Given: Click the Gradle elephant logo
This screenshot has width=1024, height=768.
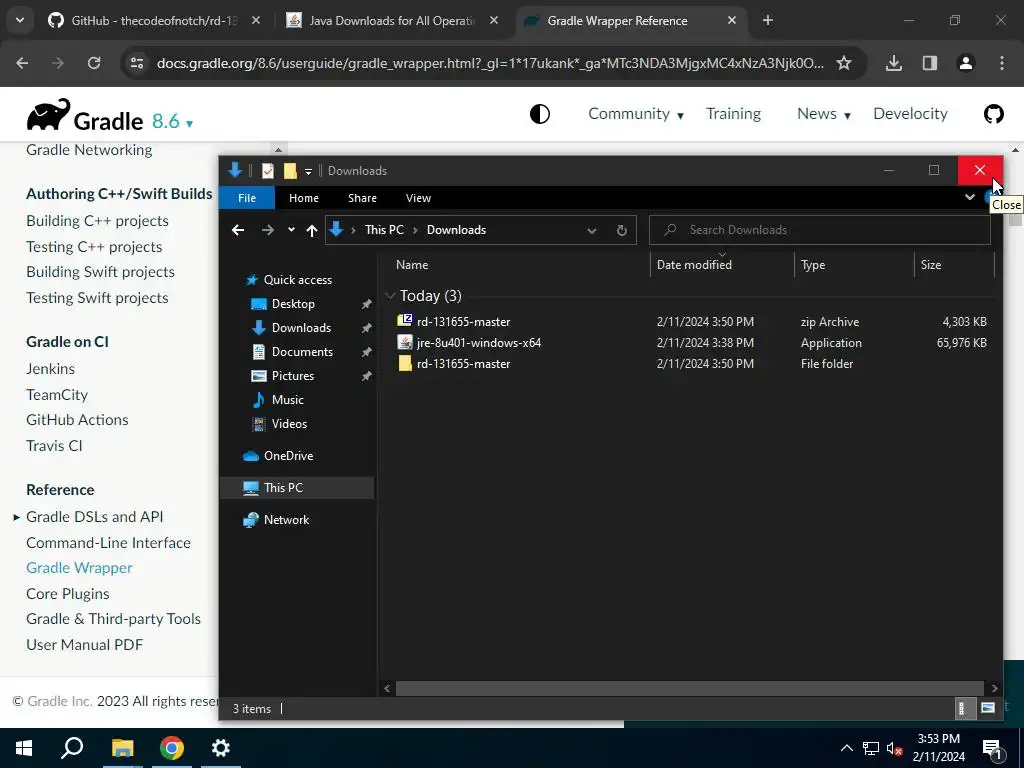Looking at the screenshot, I should click(48, 116).
